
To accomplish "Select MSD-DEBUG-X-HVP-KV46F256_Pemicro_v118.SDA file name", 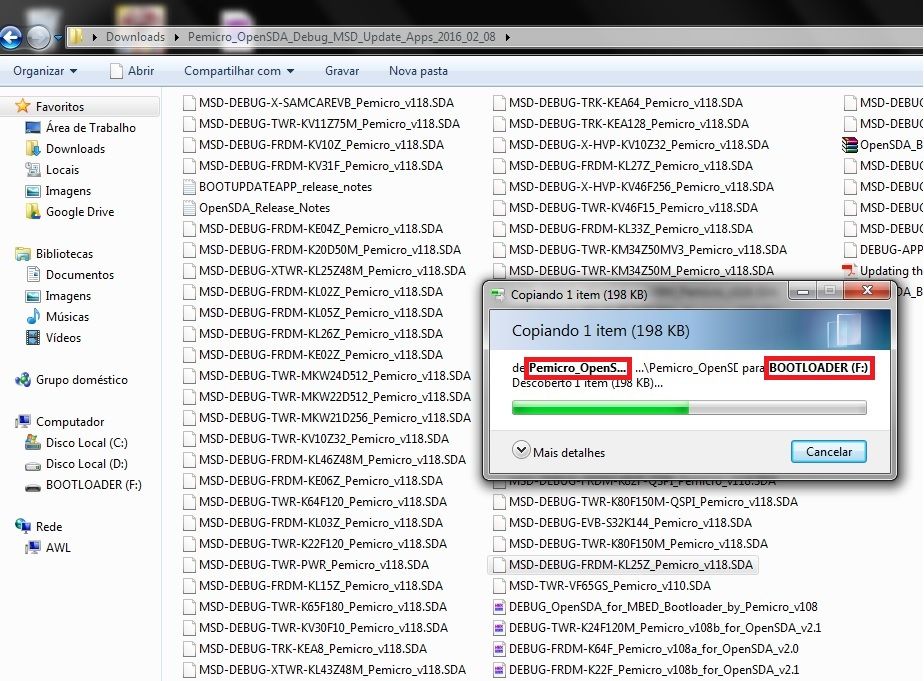I will 641,187.
